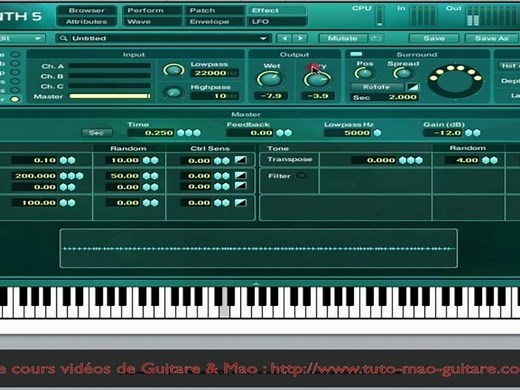Click the Highpass 10 Hz value field
Viewport: 520px width, 390px height.
tap(215, 96)
